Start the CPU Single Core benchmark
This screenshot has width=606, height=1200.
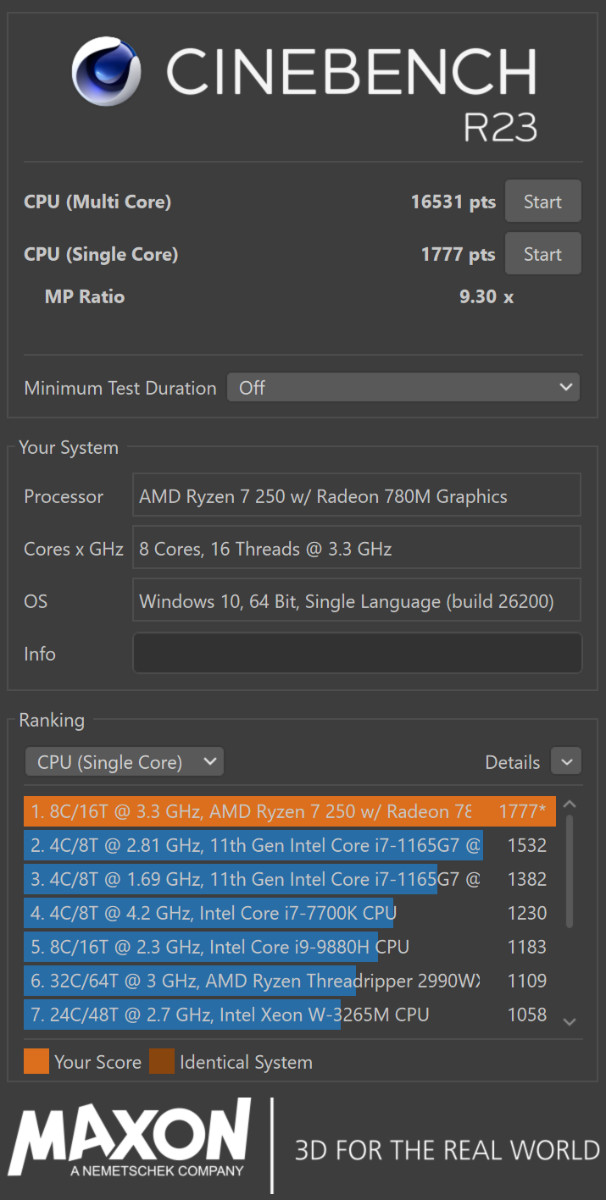[x=542, y=253]
